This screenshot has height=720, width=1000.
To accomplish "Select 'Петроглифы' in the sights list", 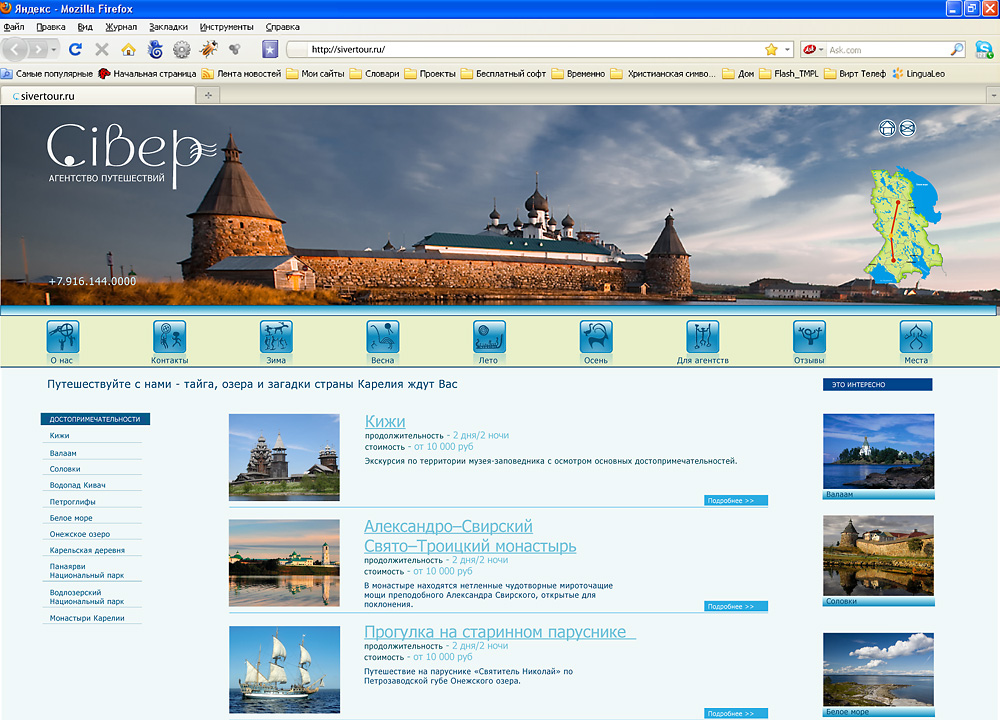I will tap(73, 502).
